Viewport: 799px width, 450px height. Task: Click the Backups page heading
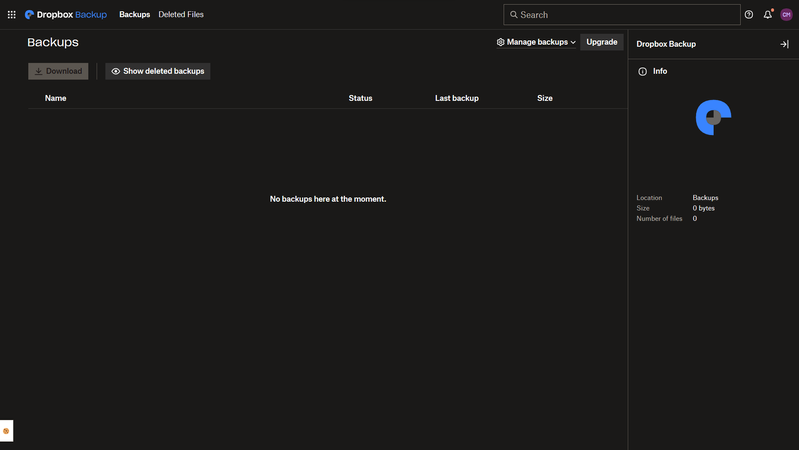pyautogui.click(x=53, y=42)
